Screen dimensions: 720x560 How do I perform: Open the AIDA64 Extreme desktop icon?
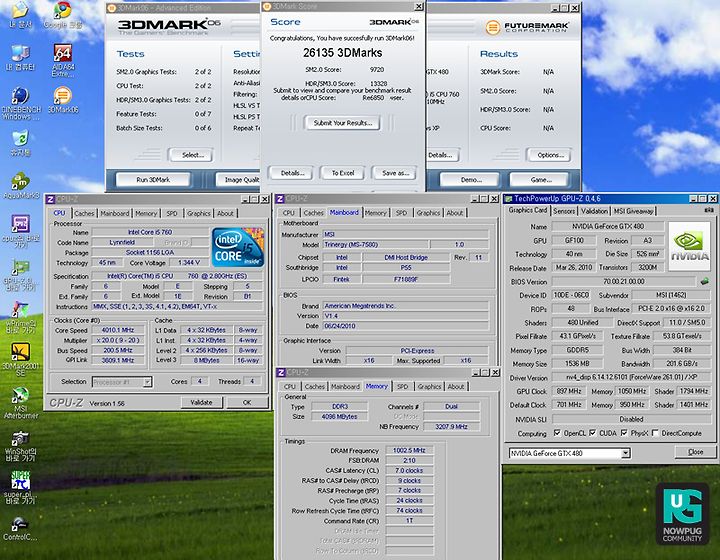[62, 60]
